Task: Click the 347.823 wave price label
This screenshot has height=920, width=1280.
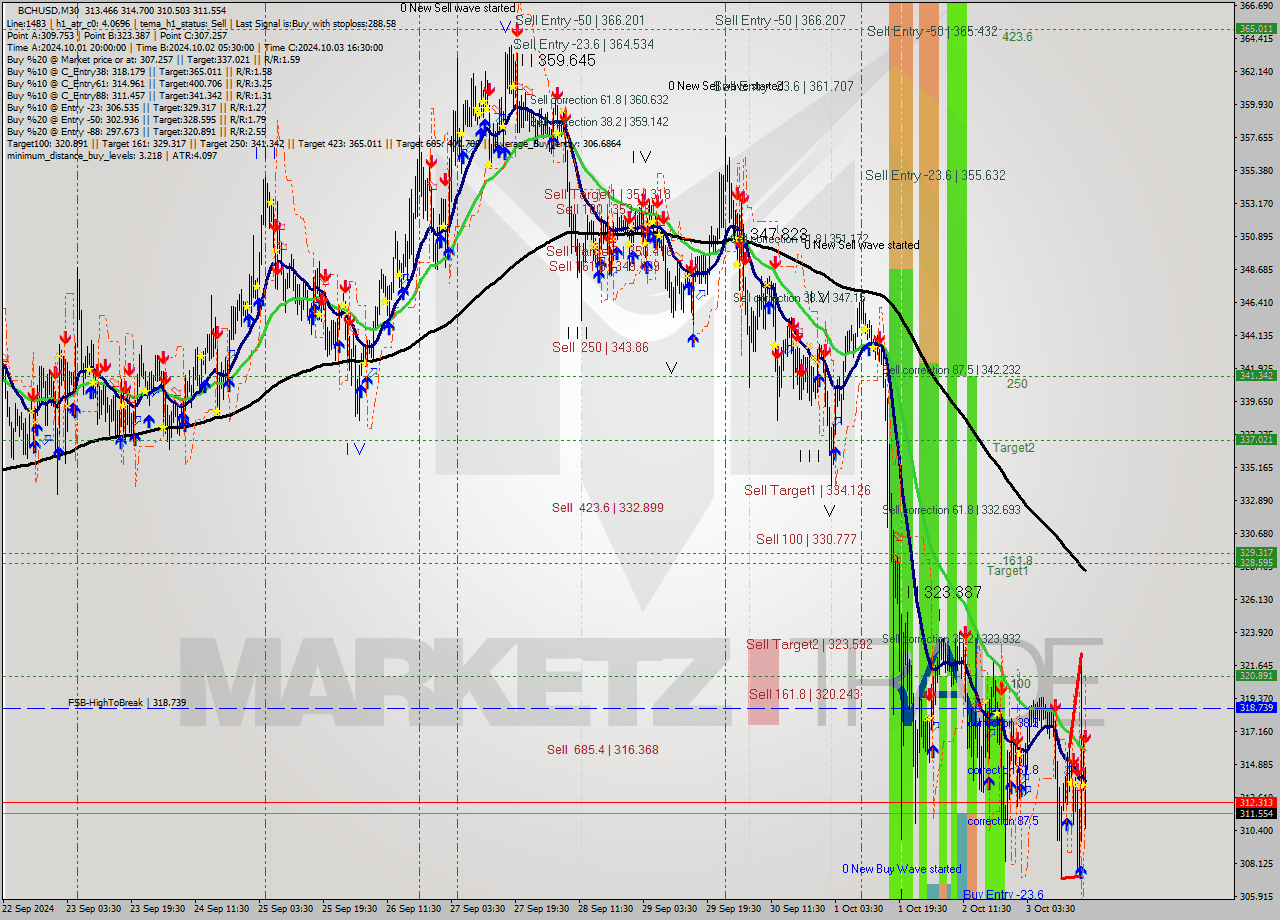Action: tap(778, 233)
